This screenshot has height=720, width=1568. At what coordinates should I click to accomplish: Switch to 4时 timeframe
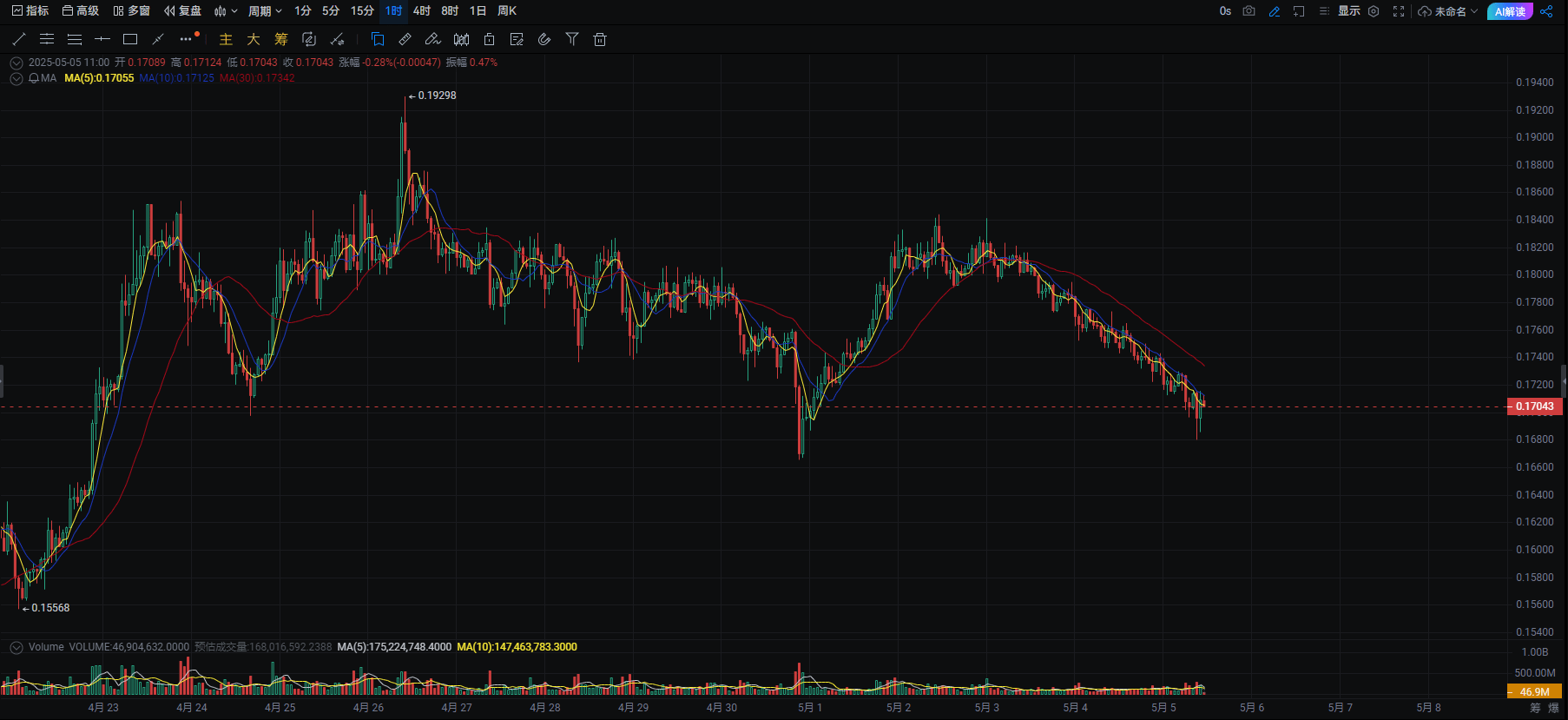(422, 11)
